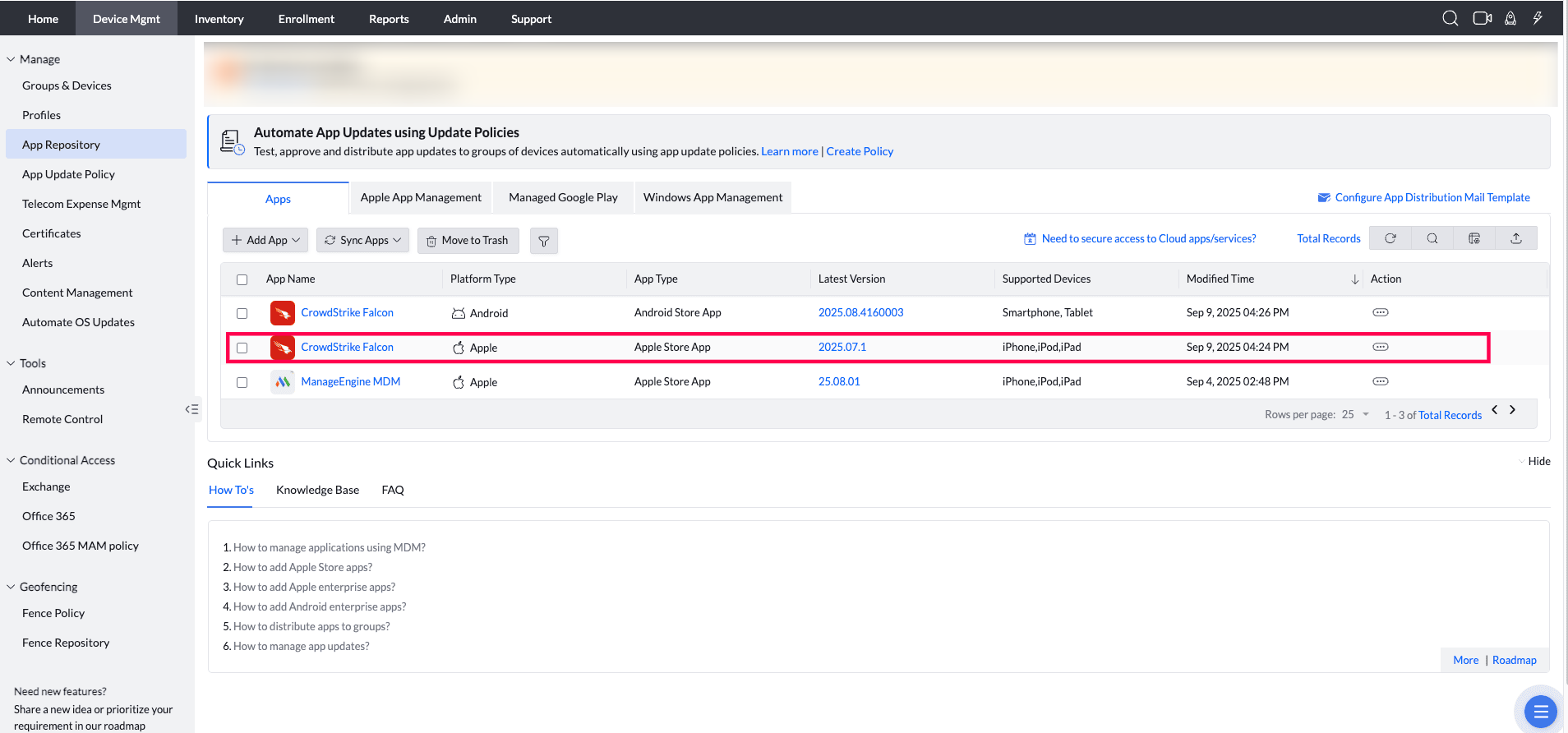Toggle the select-all apps header checkbox
1568x733 pixels.
coord(242,279)
